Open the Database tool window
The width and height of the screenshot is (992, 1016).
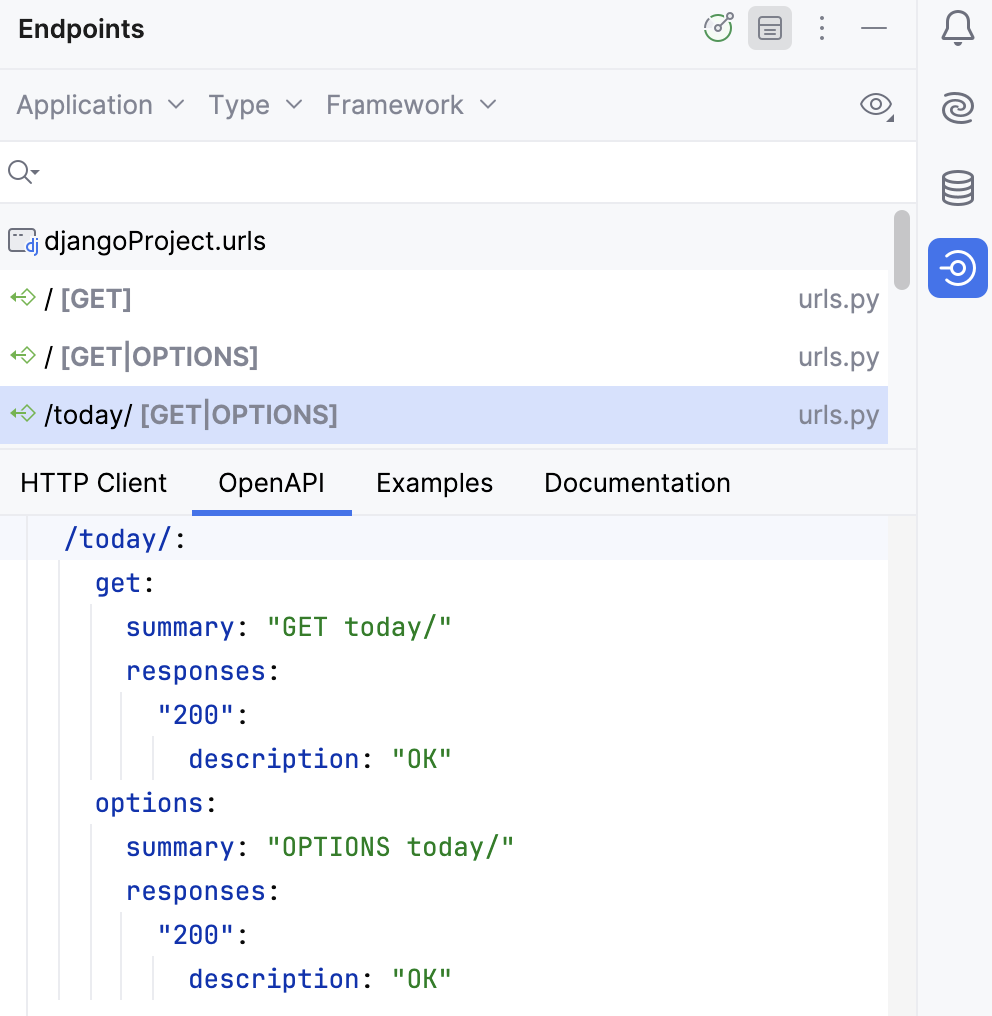957,188
